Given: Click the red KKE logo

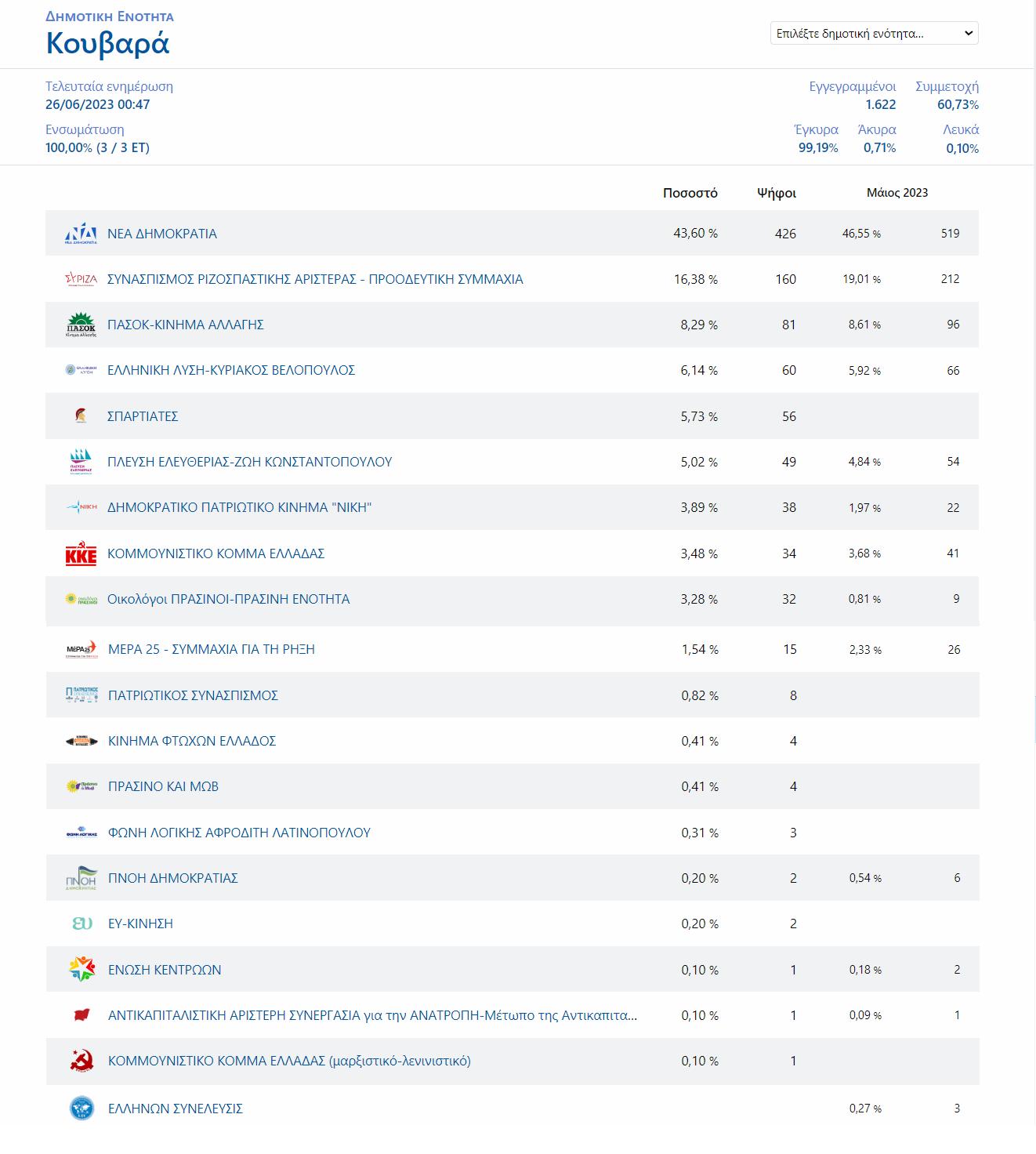Looking at the screenshot, I should tap(81, 553).
